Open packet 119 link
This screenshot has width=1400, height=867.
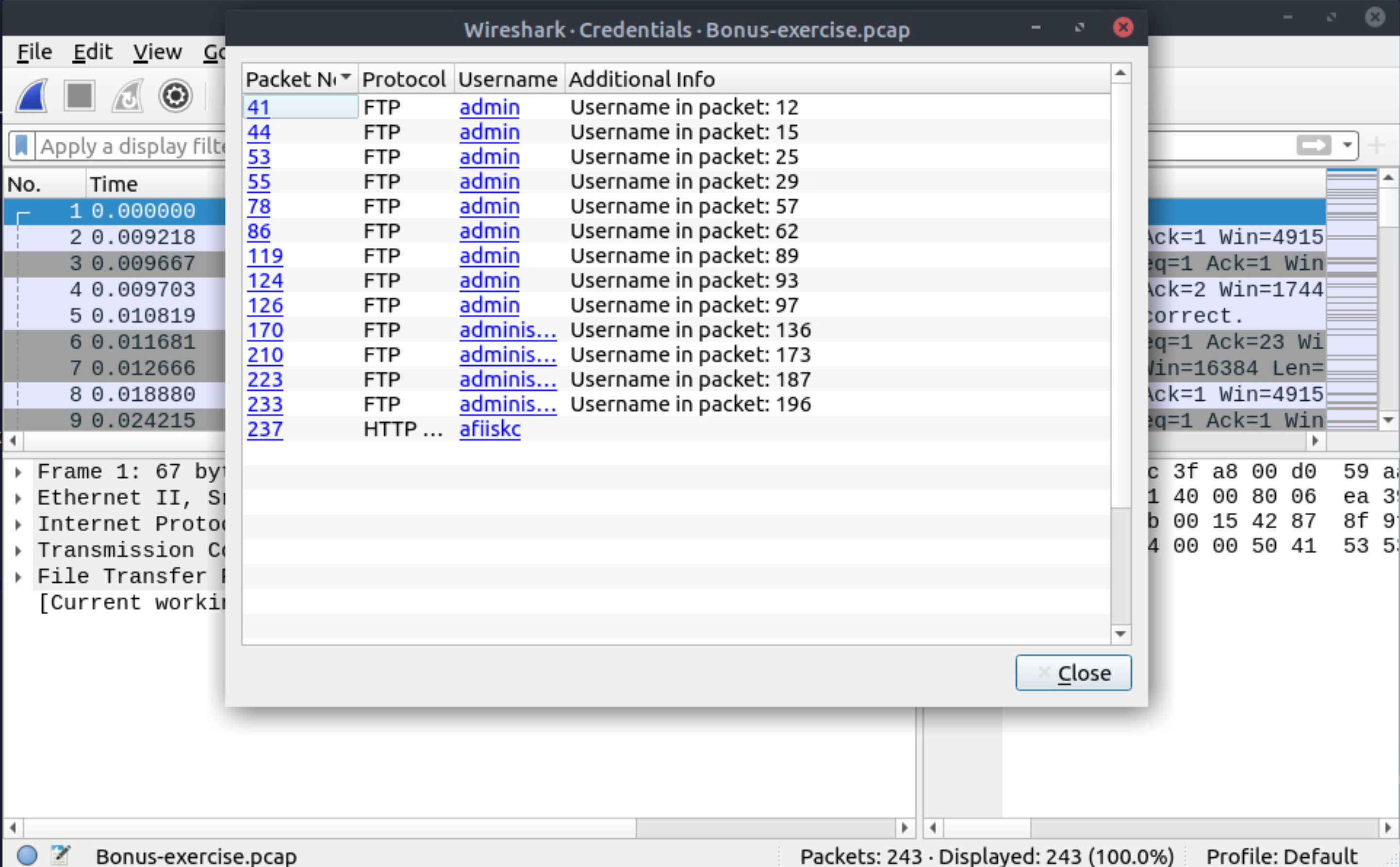coord(265,256)
